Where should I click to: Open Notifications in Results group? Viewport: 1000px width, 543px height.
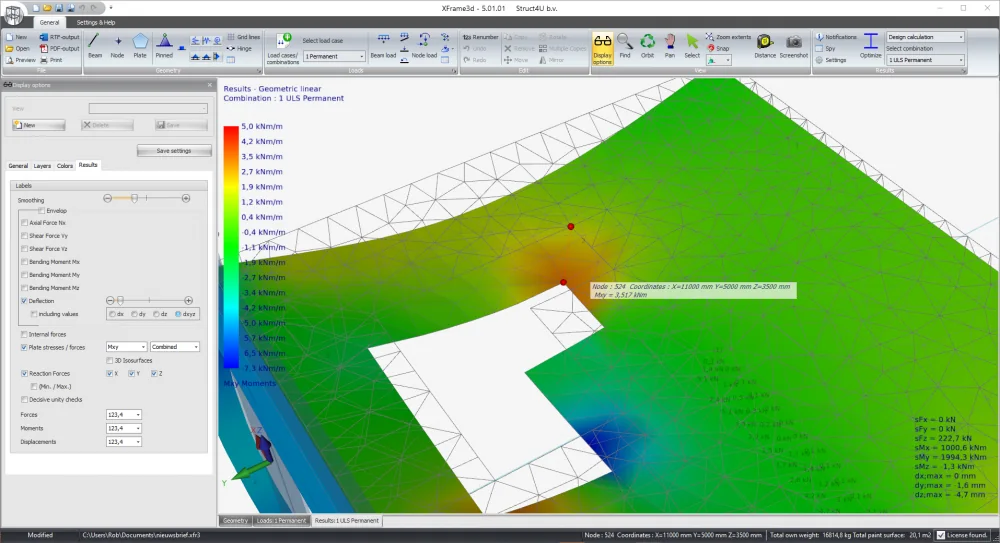(x=836, y=37)
